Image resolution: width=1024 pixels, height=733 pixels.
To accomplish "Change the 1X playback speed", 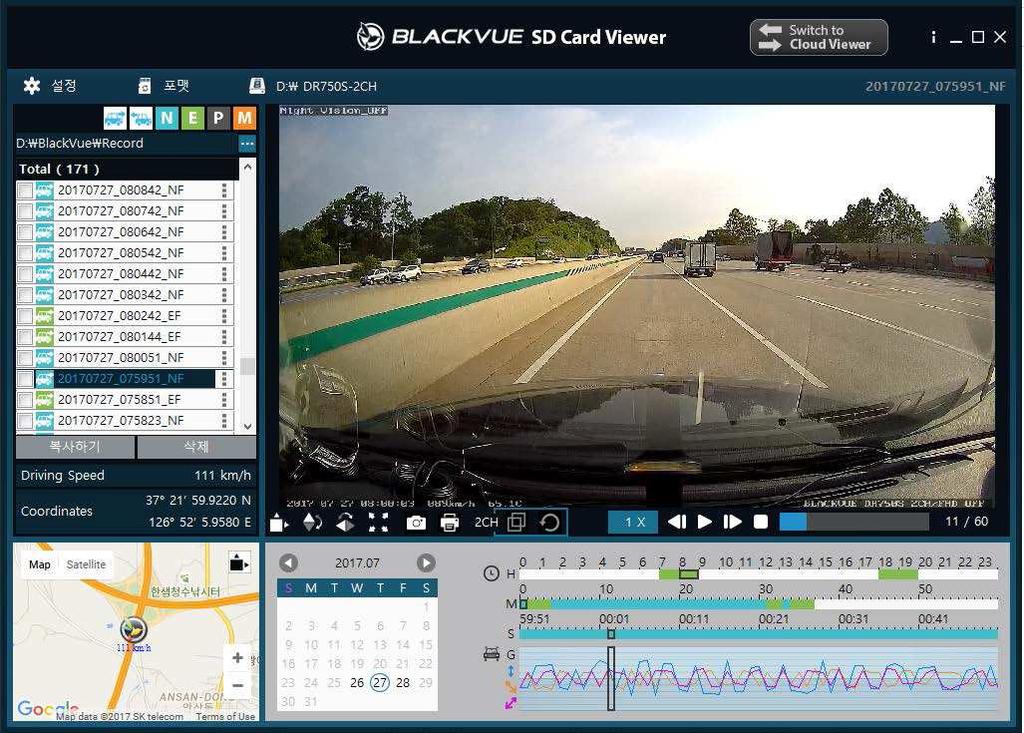I will click(633, 522).
